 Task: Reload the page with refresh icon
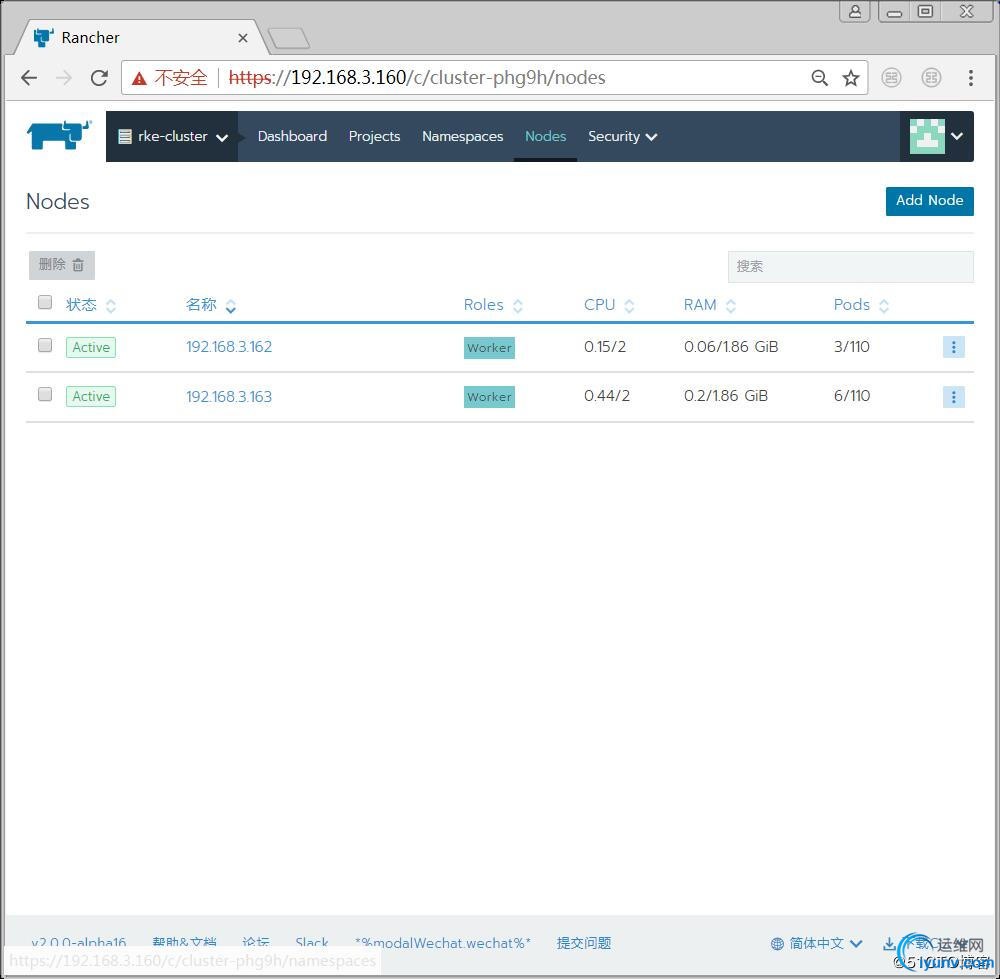(99, 78)
